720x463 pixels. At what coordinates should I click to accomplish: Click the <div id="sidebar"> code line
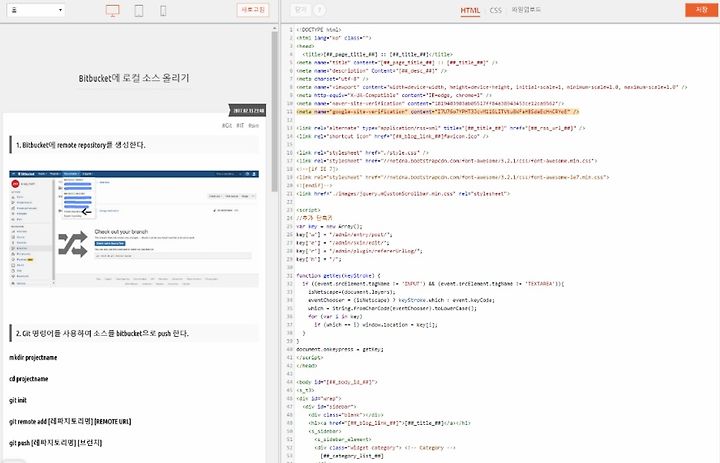pyautogui.click(x=329, y=407)
